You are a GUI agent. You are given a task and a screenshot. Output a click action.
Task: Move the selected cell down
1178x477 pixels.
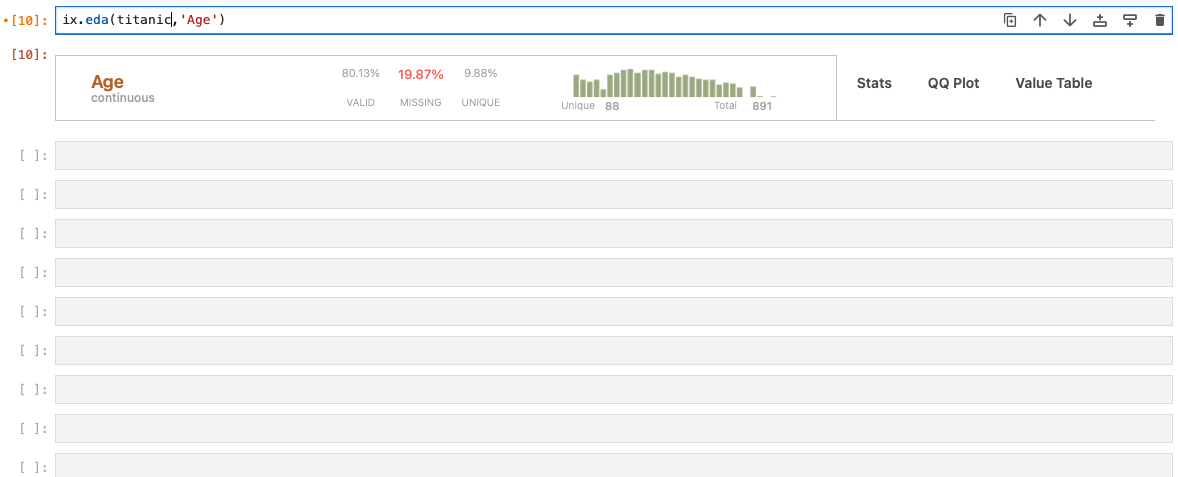(1070, 20)
